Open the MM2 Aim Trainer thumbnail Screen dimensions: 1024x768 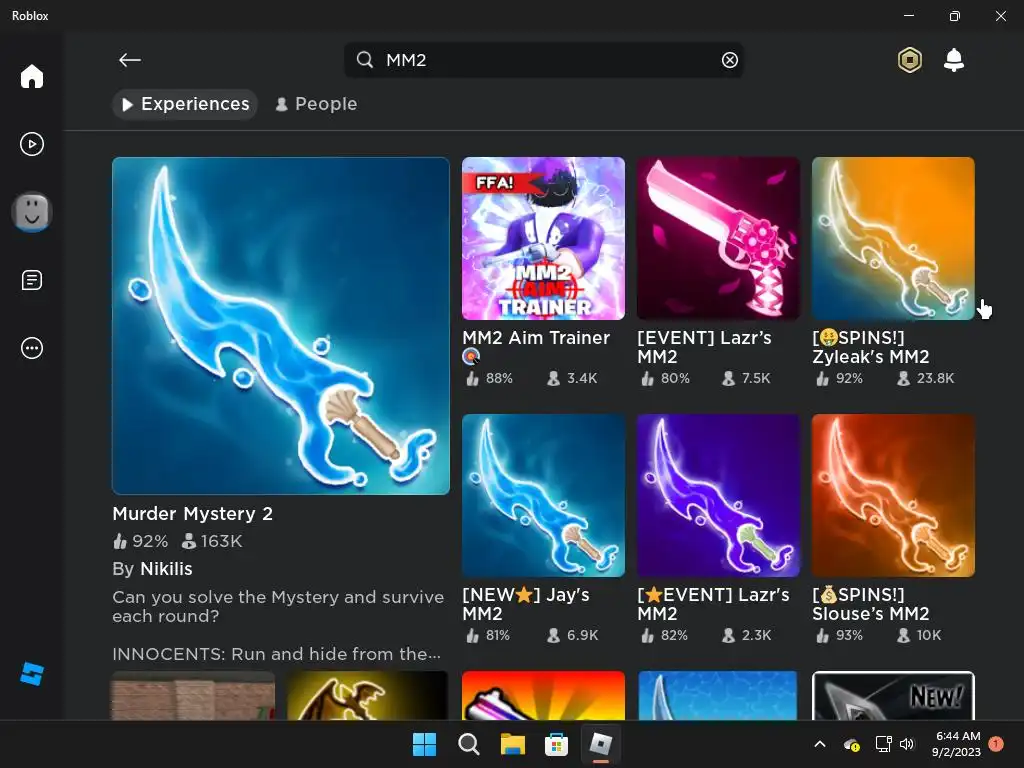543,238
